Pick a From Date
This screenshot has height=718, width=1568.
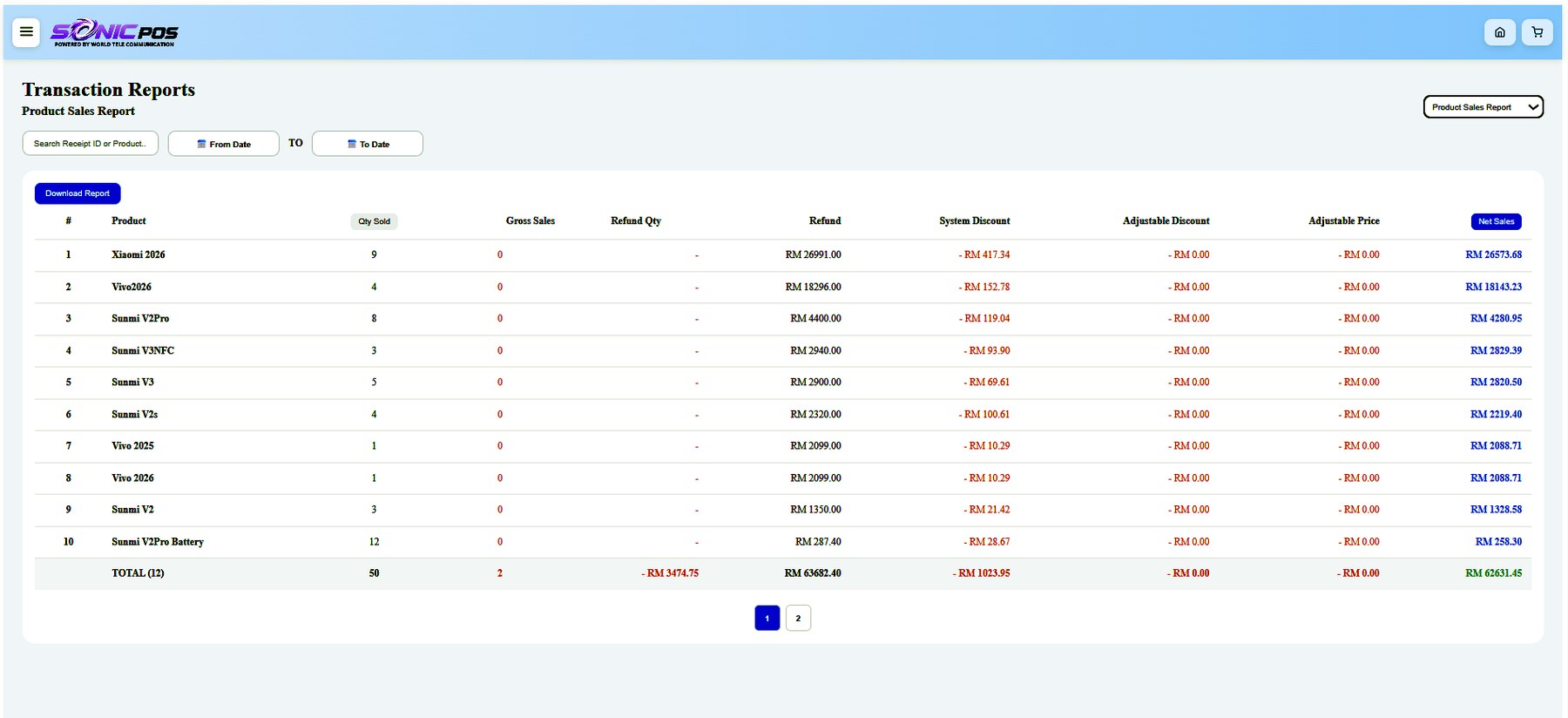(x=224, y=144)
